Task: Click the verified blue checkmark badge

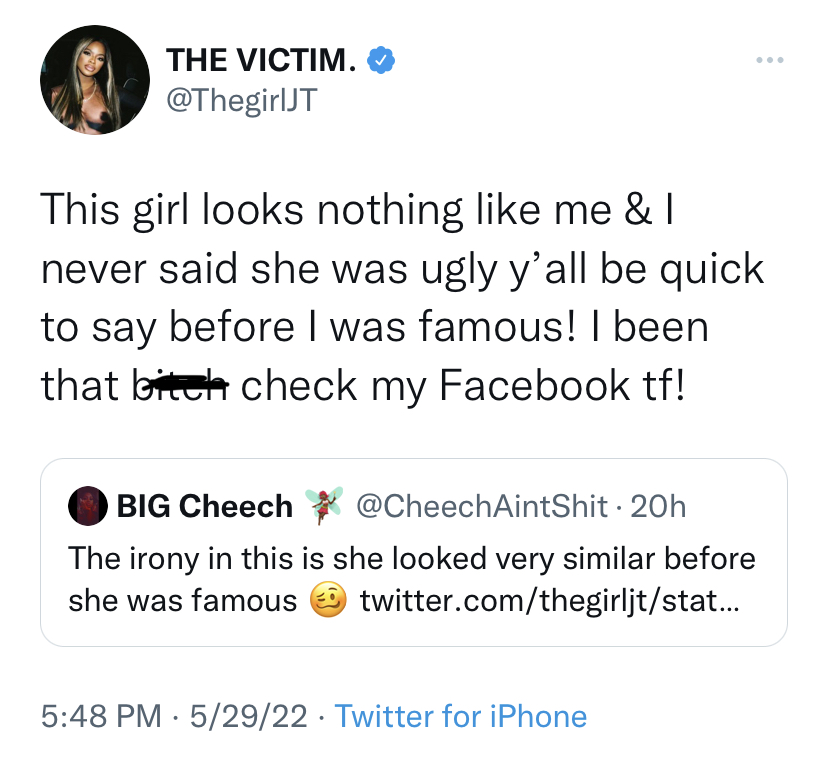Action: (381, 59)
